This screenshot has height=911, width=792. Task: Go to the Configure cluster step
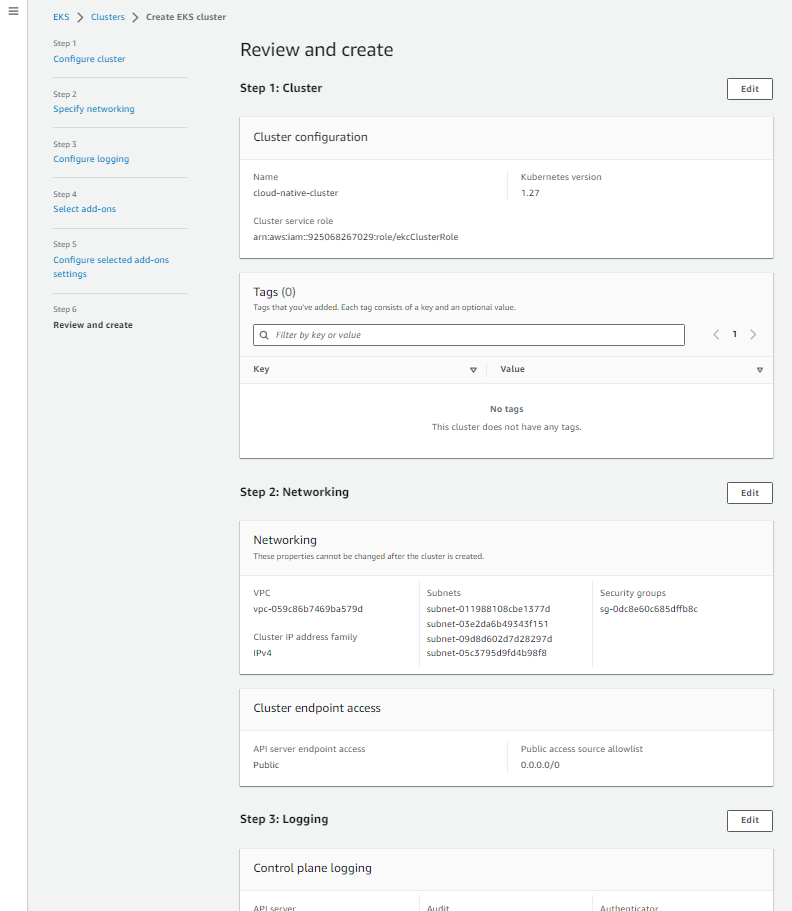pos(88,58)
